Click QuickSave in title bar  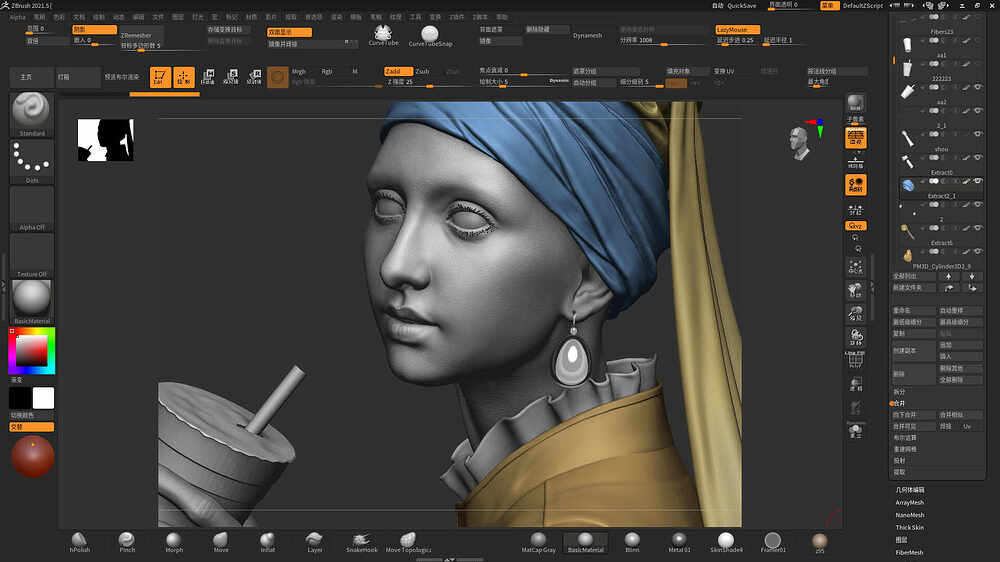(x=742, y=6)
